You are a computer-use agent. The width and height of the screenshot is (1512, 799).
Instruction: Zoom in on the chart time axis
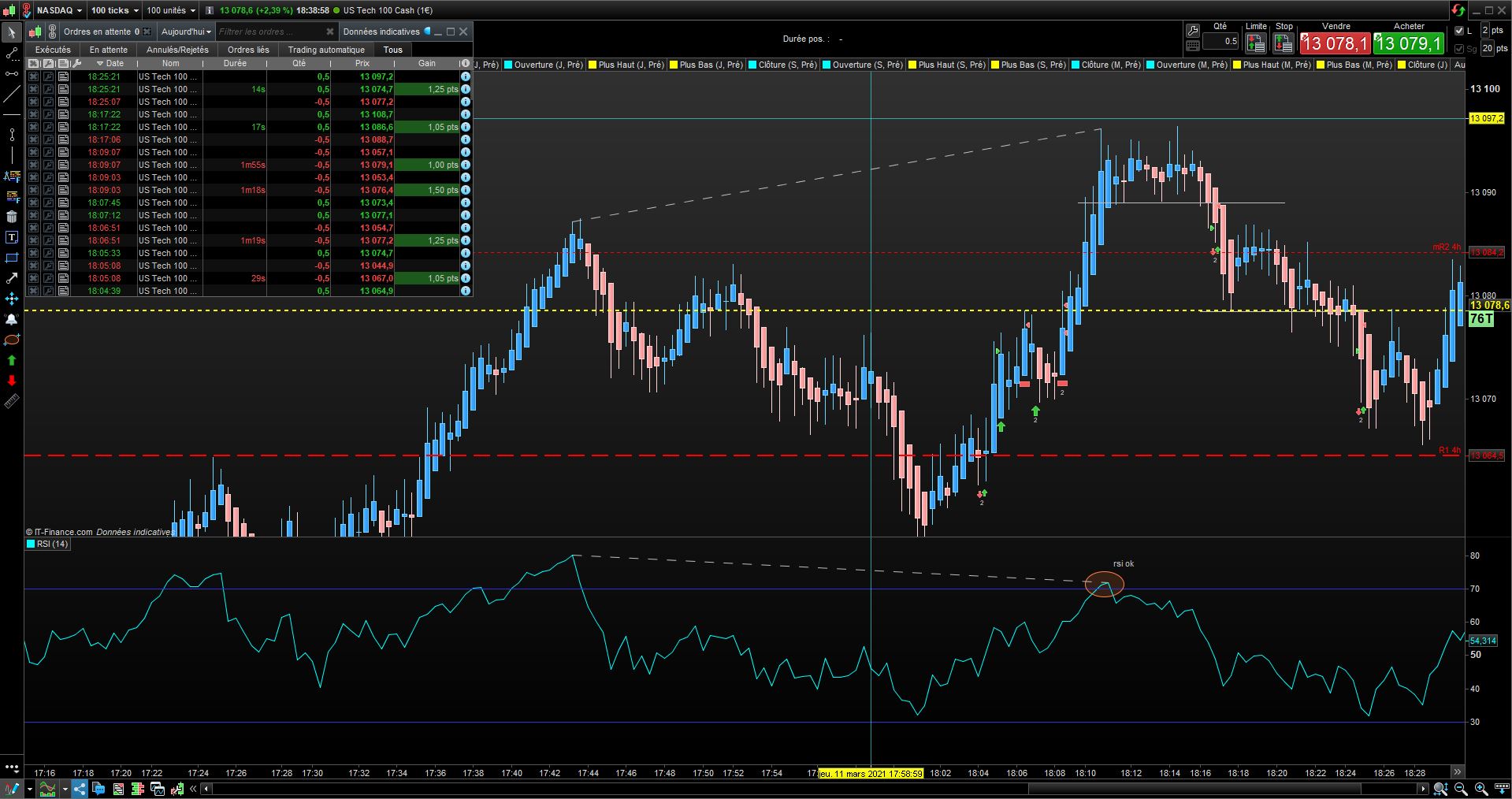[1480, 789]
